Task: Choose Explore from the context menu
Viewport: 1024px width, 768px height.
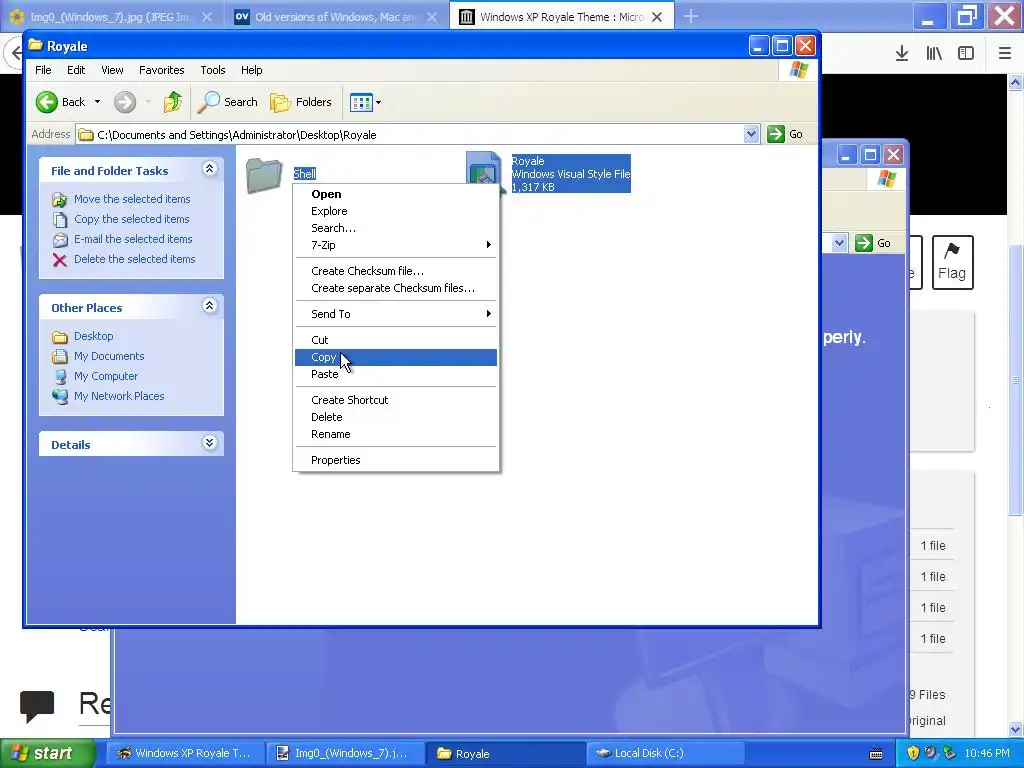Action: [396, 211]
